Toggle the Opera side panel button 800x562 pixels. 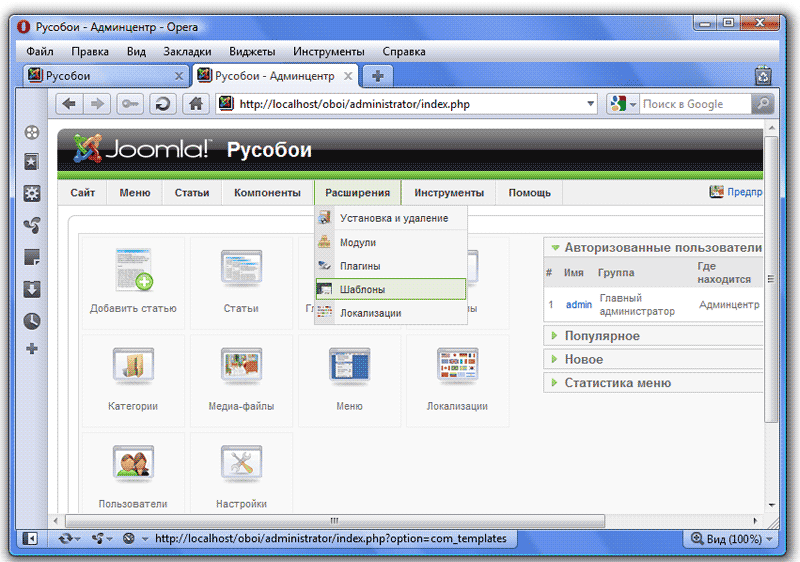click(30, 538)
